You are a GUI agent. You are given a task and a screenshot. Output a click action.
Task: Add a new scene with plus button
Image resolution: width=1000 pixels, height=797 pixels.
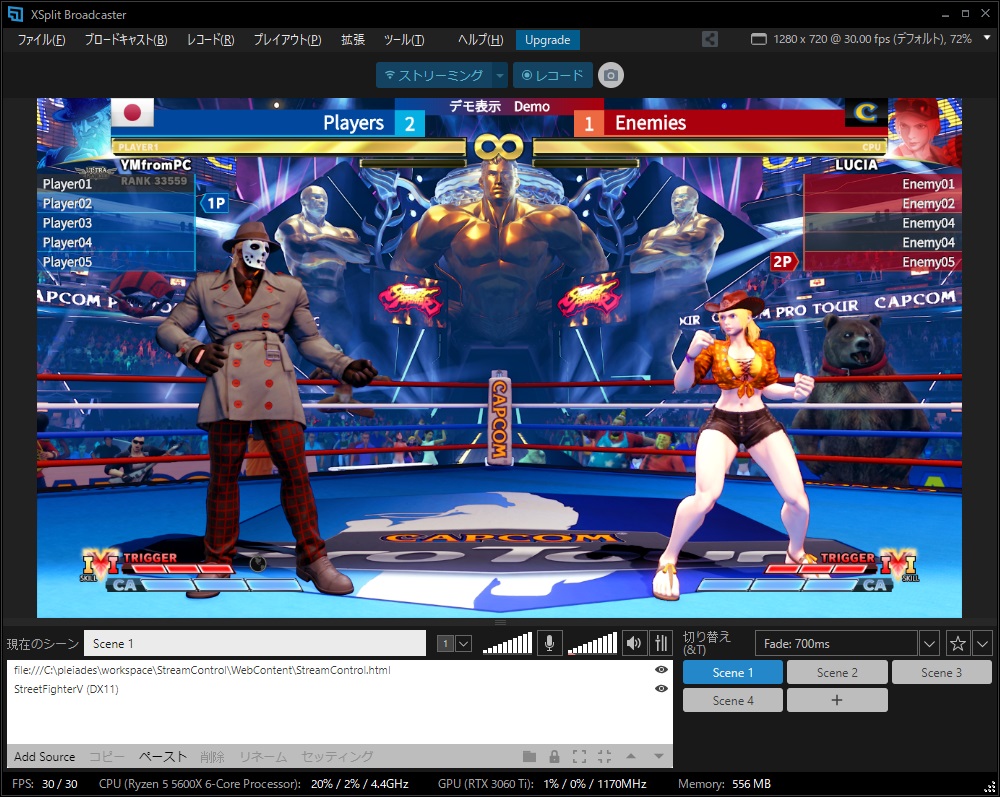[837, 700]
